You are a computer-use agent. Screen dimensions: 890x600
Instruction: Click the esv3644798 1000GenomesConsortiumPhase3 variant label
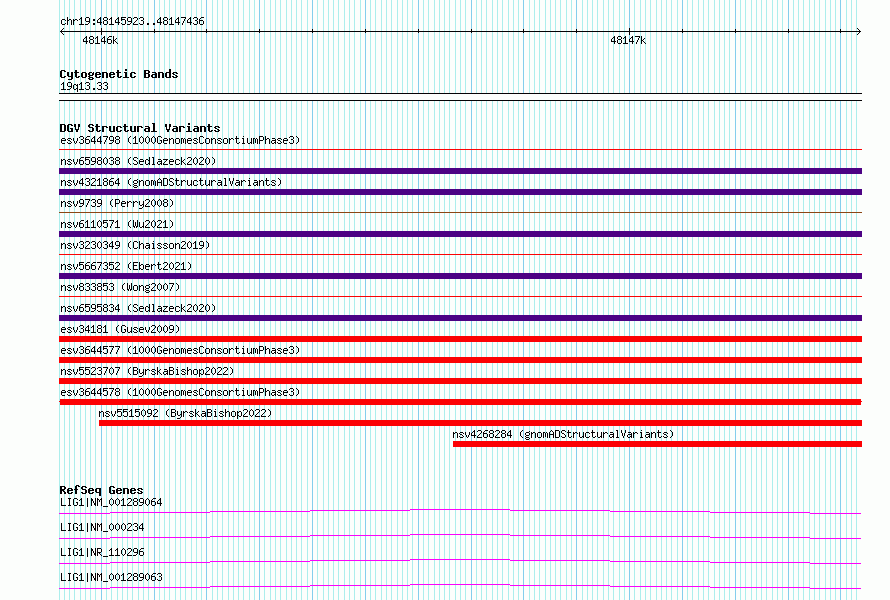(180, 140)
